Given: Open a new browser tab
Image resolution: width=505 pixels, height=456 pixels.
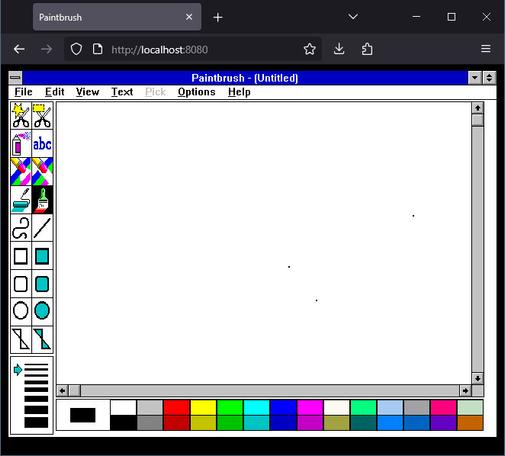Looking at the screenshot, I should click(218, 17).
